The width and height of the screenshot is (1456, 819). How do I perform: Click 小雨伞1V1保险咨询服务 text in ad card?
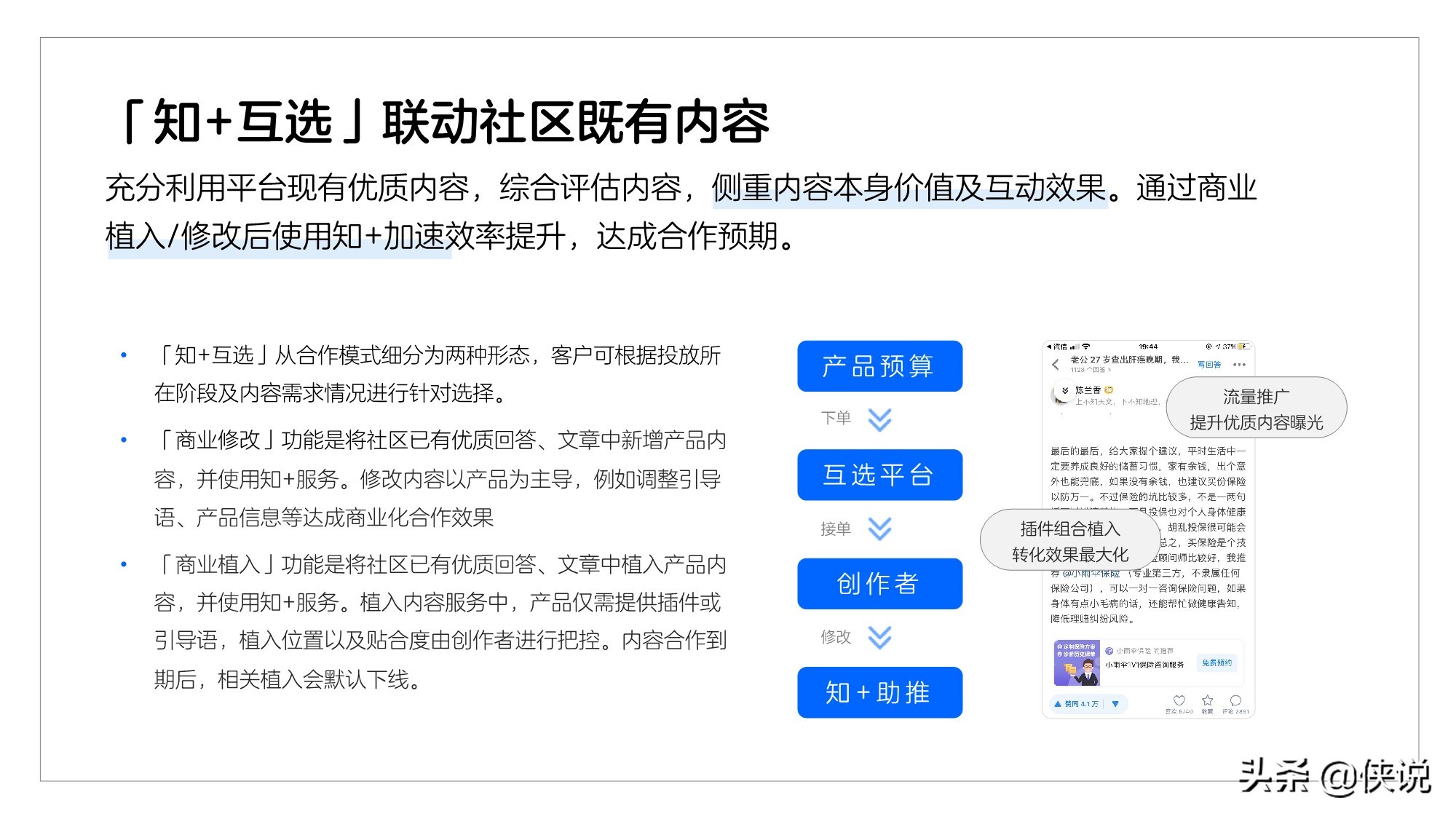(1144, 665)
